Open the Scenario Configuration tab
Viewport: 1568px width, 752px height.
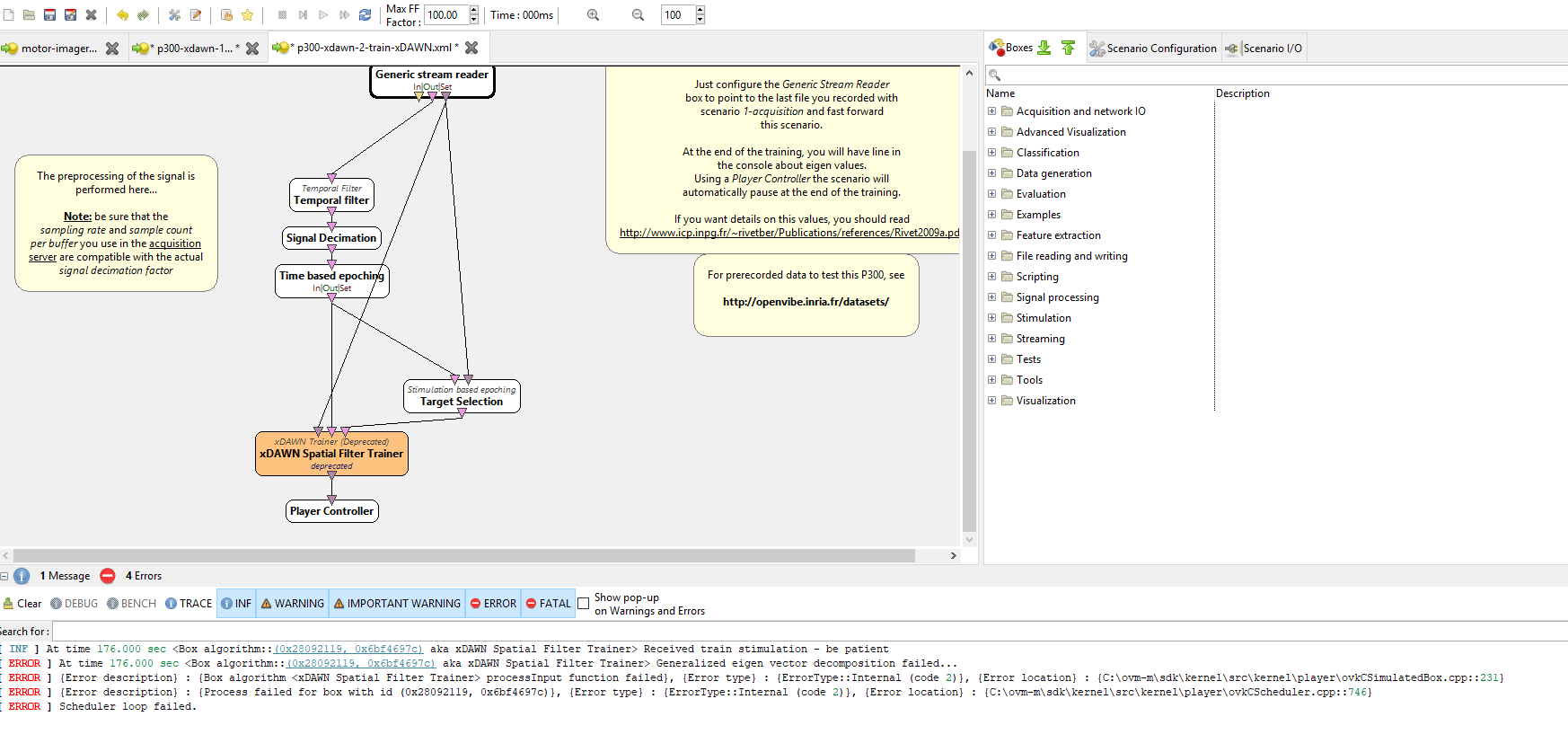coord(1153,49)
